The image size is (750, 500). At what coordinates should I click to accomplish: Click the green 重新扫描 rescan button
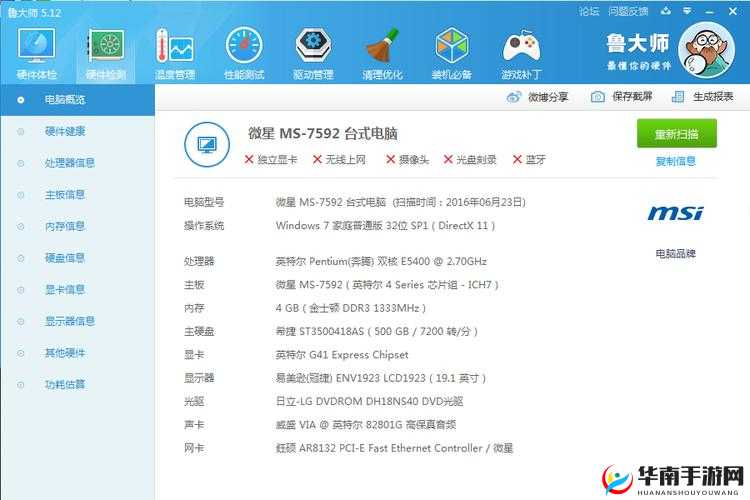click(676, 133)
